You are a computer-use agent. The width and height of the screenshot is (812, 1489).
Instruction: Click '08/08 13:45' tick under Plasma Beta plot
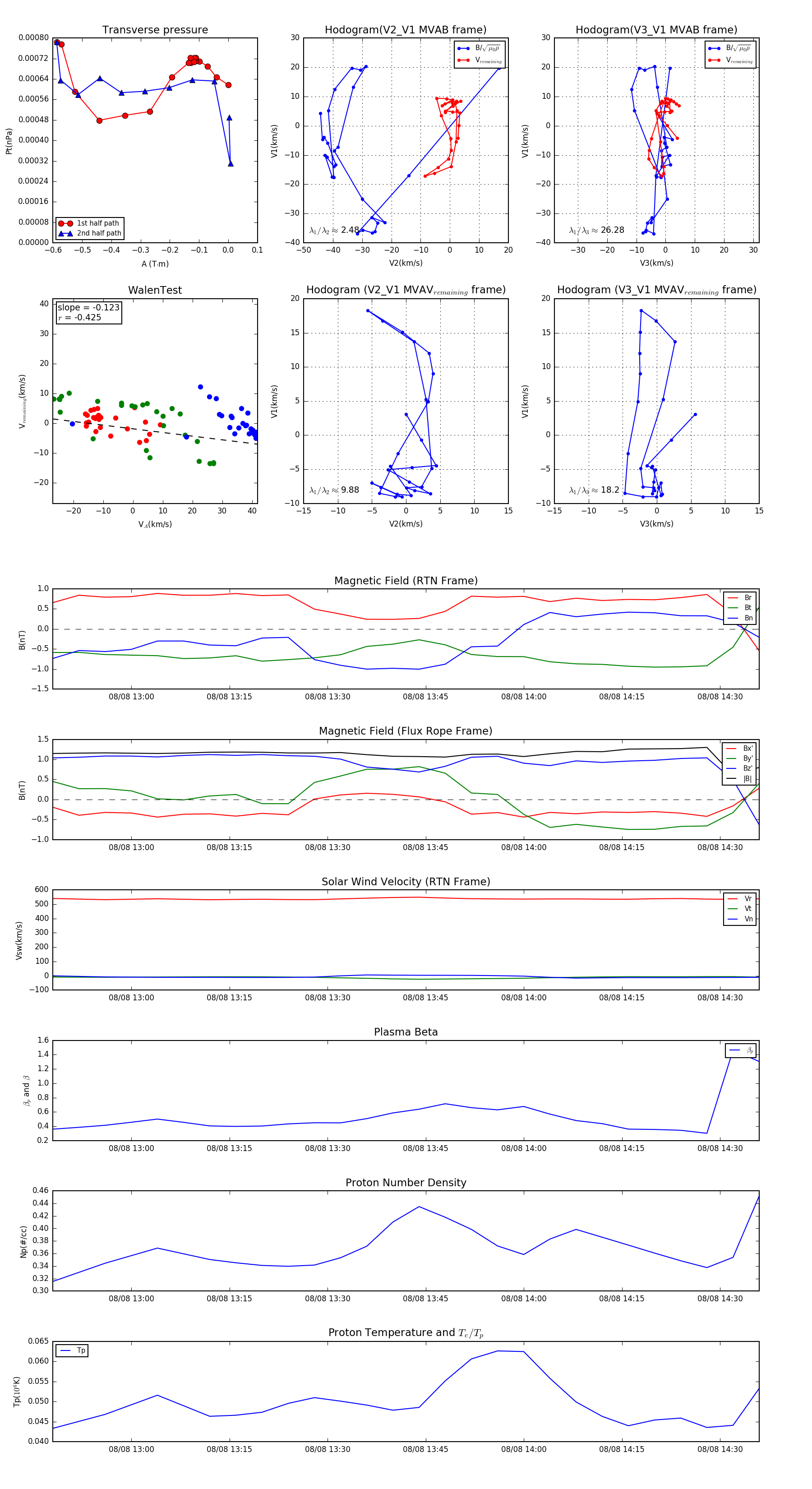pos(425,1148)
